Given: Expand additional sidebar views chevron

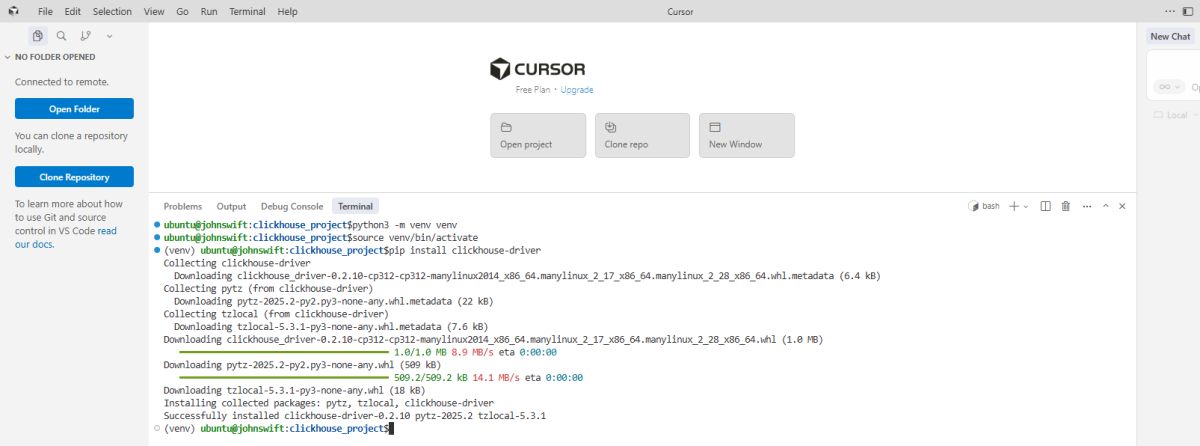Looking at the screenshot, I should [x=109, y=35].
